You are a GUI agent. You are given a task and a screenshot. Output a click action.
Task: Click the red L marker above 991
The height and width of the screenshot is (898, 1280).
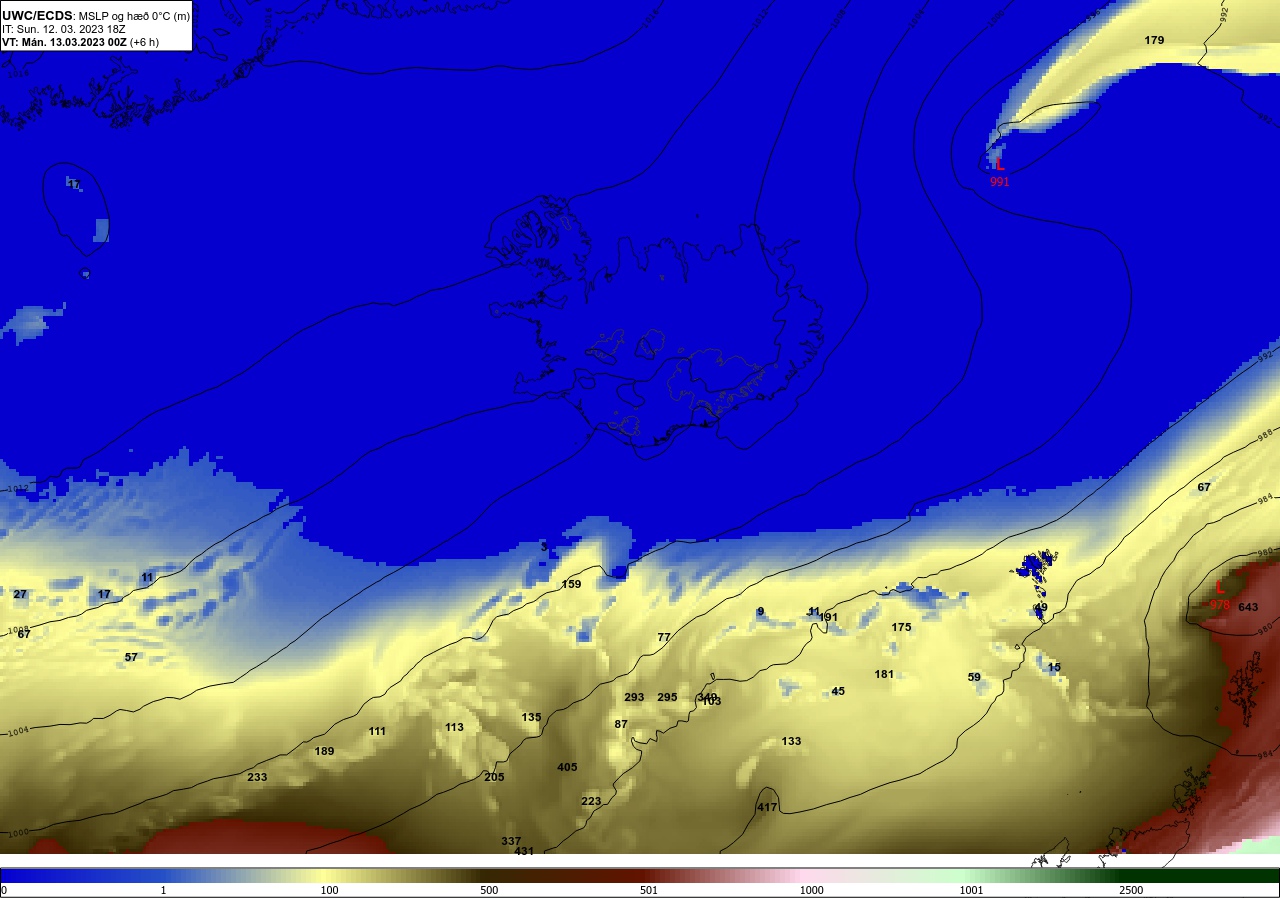point(999,166)
